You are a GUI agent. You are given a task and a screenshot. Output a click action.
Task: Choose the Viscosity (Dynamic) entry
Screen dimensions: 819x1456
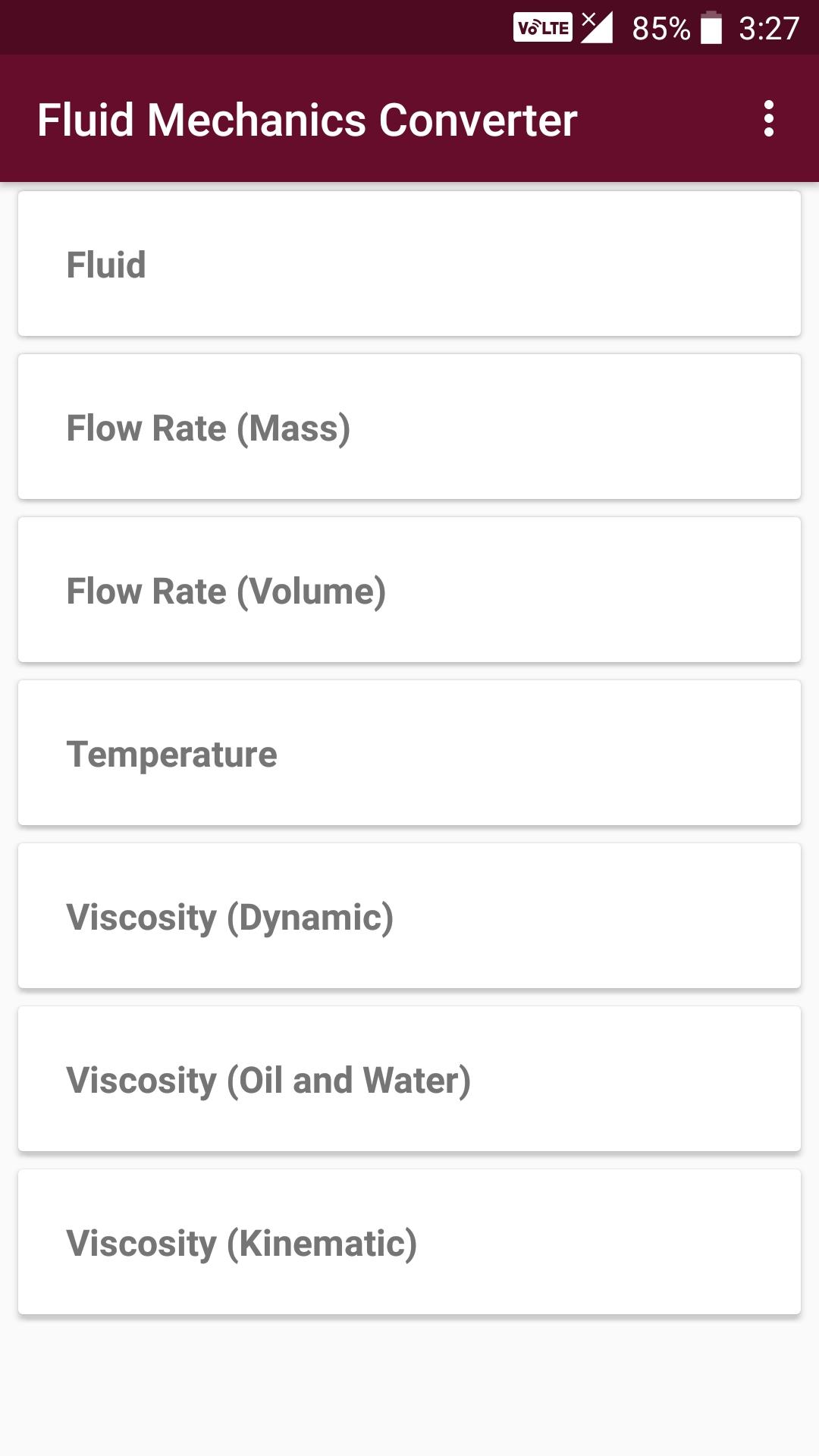pyautogui.click(x=409, y=915)
